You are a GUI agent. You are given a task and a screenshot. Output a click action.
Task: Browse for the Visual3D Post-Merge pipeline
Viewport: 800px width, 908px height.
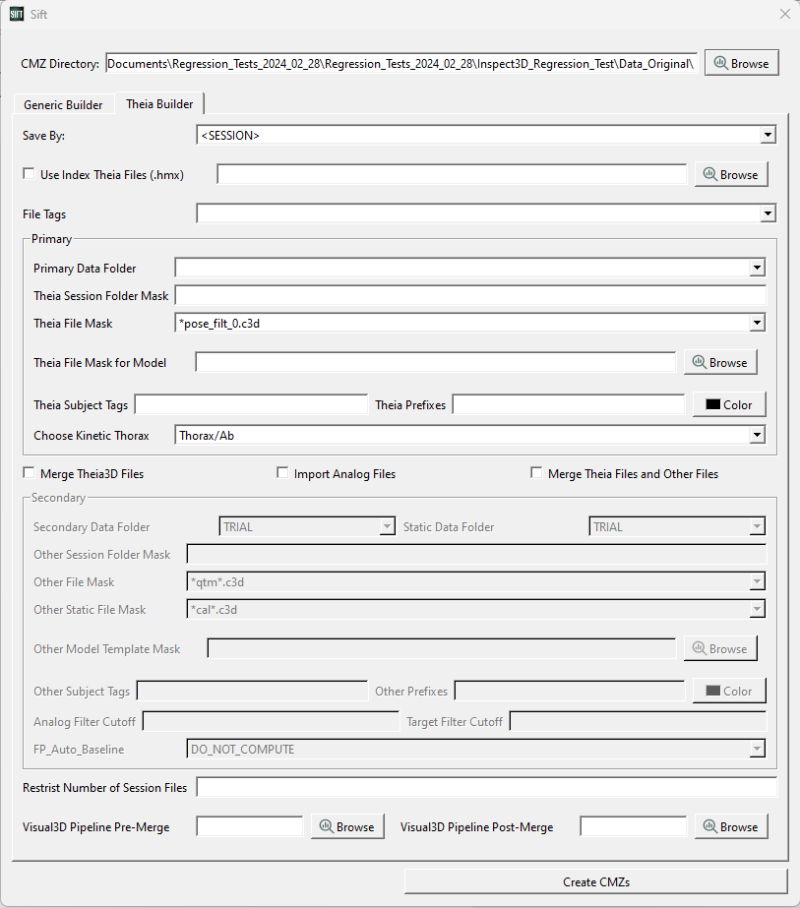731,826
